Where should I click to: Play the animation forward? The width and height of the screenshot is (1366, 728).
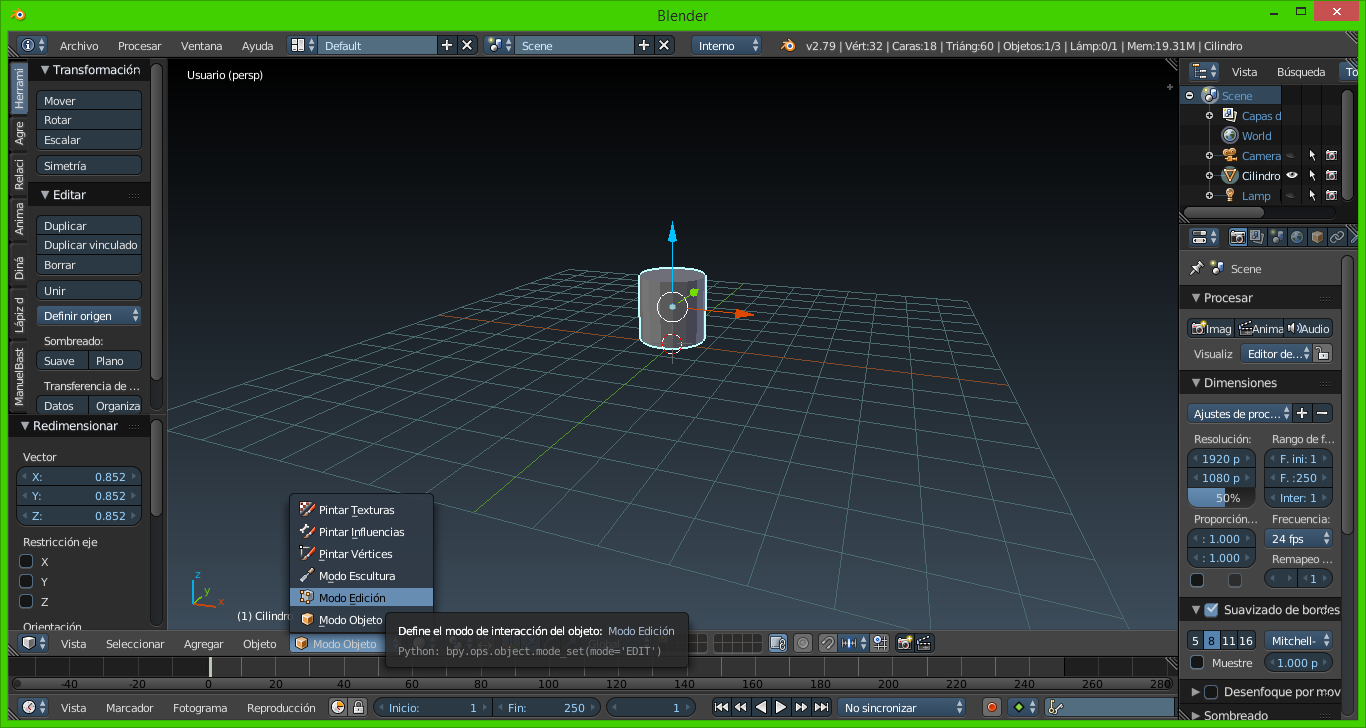tap(781, 708)
